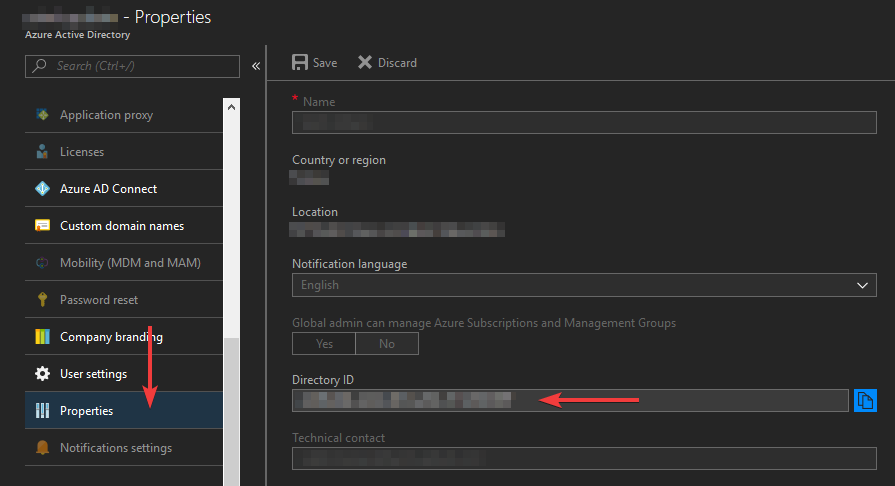Click the Azure AD Connect diamond icon

pos(42,188)
